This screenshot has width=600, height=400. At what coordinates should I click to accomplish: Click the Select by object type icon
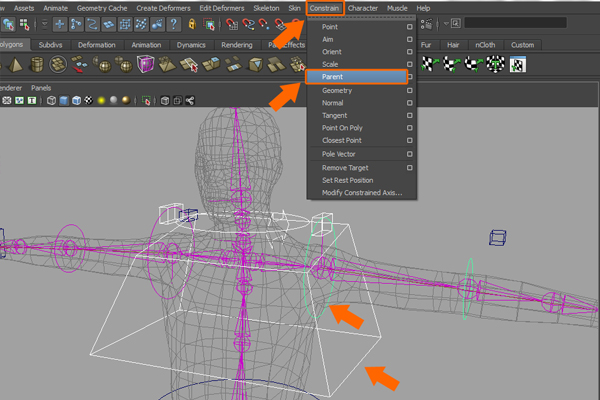coord(24,24)
